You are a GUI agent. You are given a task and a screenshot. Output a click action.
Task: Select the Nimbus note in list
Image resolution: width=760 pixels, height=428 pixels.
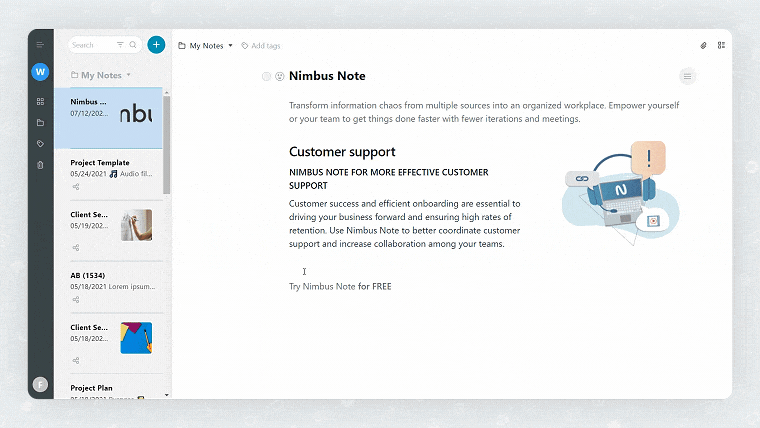coord(109,118)
